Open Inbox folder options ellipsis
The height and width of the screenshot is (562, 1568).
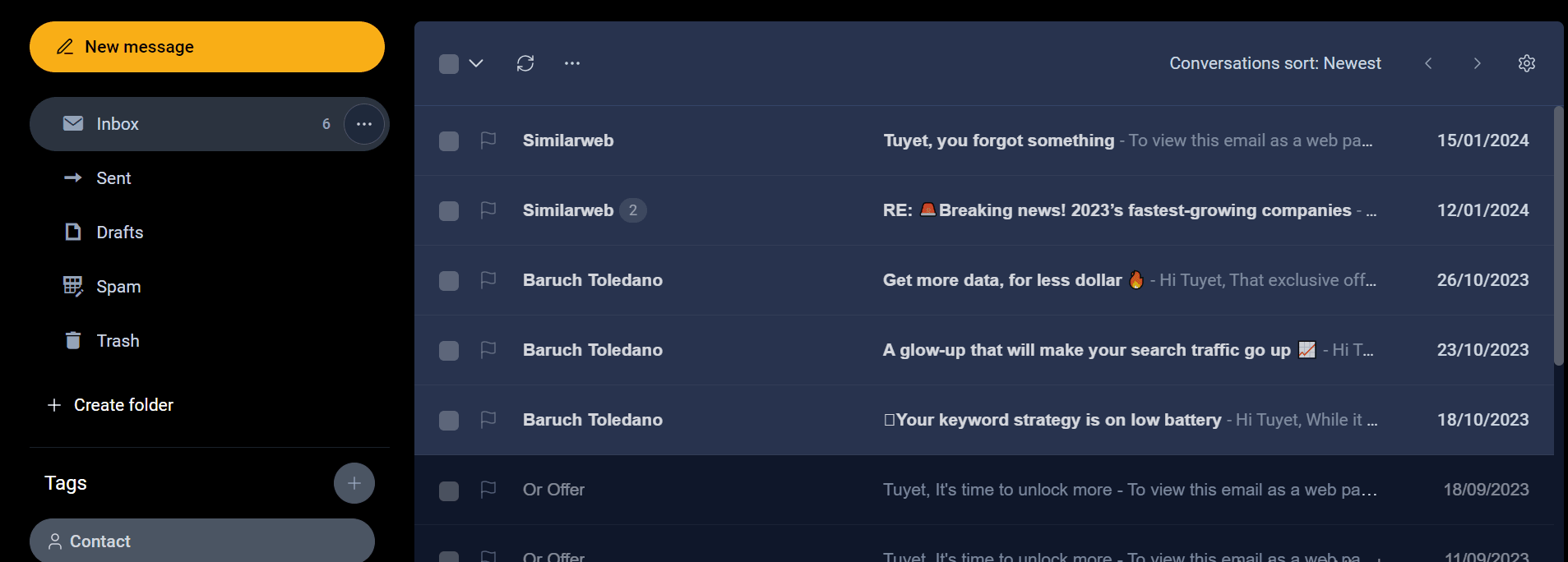pos(364,124)
